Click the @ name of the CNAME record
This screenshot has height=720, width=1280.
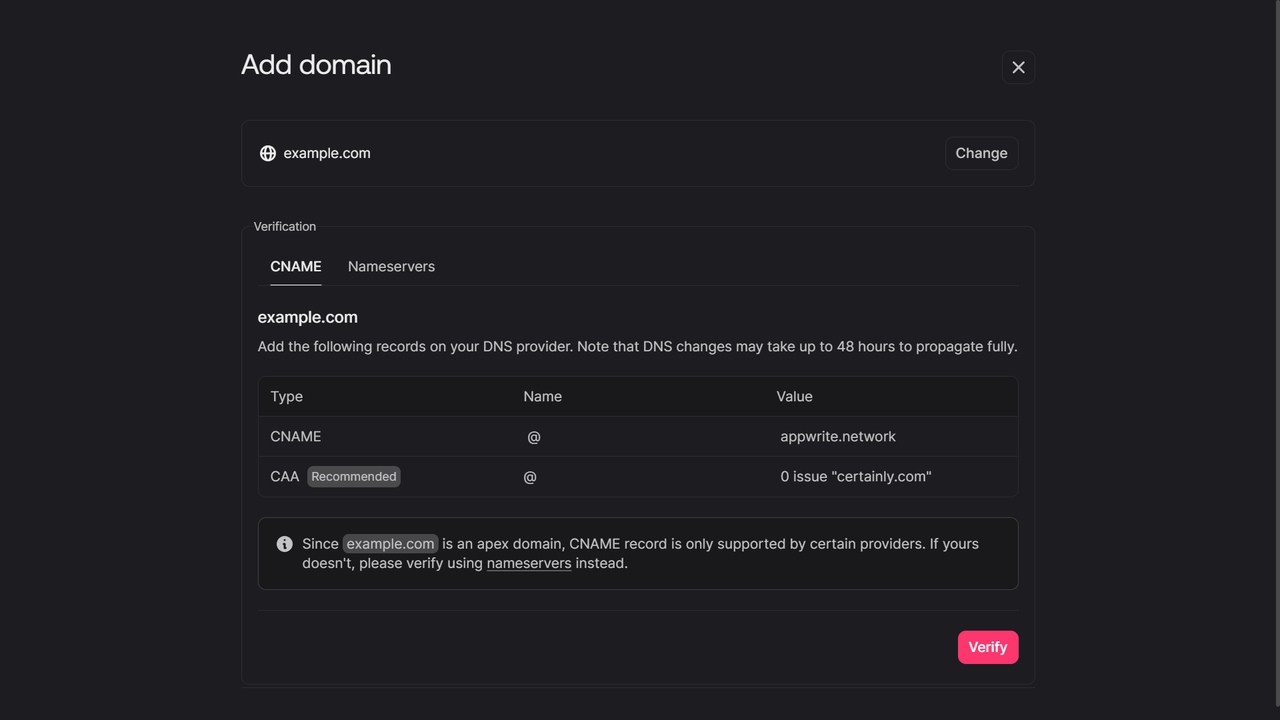click(x=533, y=436)
